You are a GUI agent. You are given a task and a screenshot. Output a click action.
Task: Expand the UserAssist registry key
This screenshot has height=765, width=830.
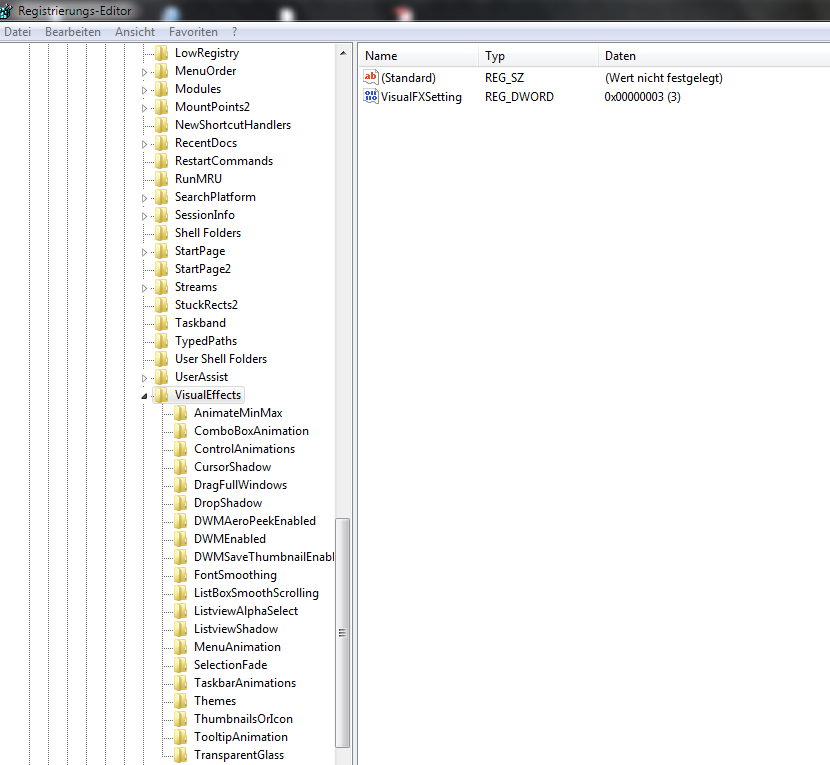[145, 378]
